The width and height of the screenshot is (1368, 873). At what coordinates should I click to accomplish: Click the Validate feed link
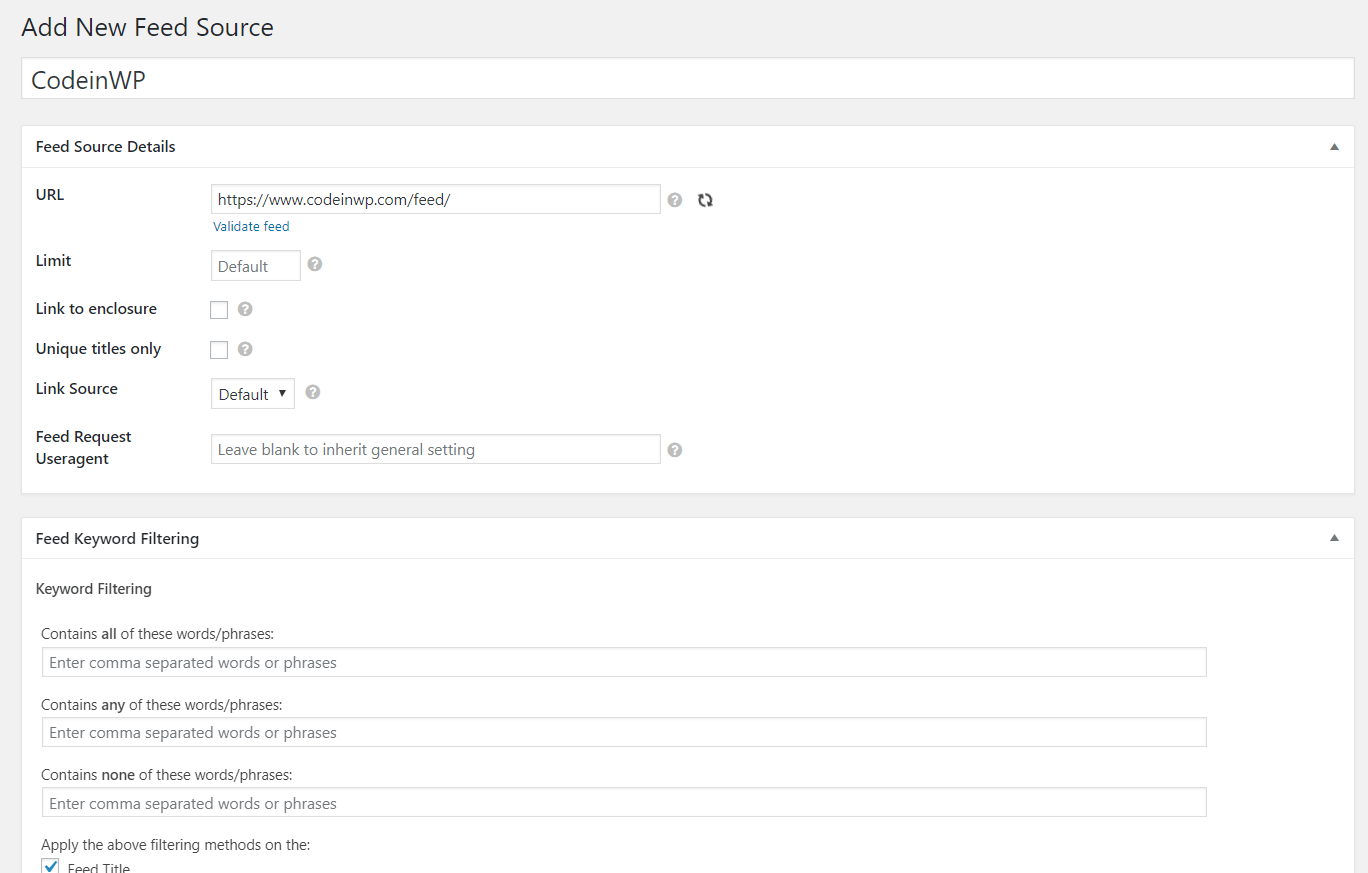click(251, 227)
